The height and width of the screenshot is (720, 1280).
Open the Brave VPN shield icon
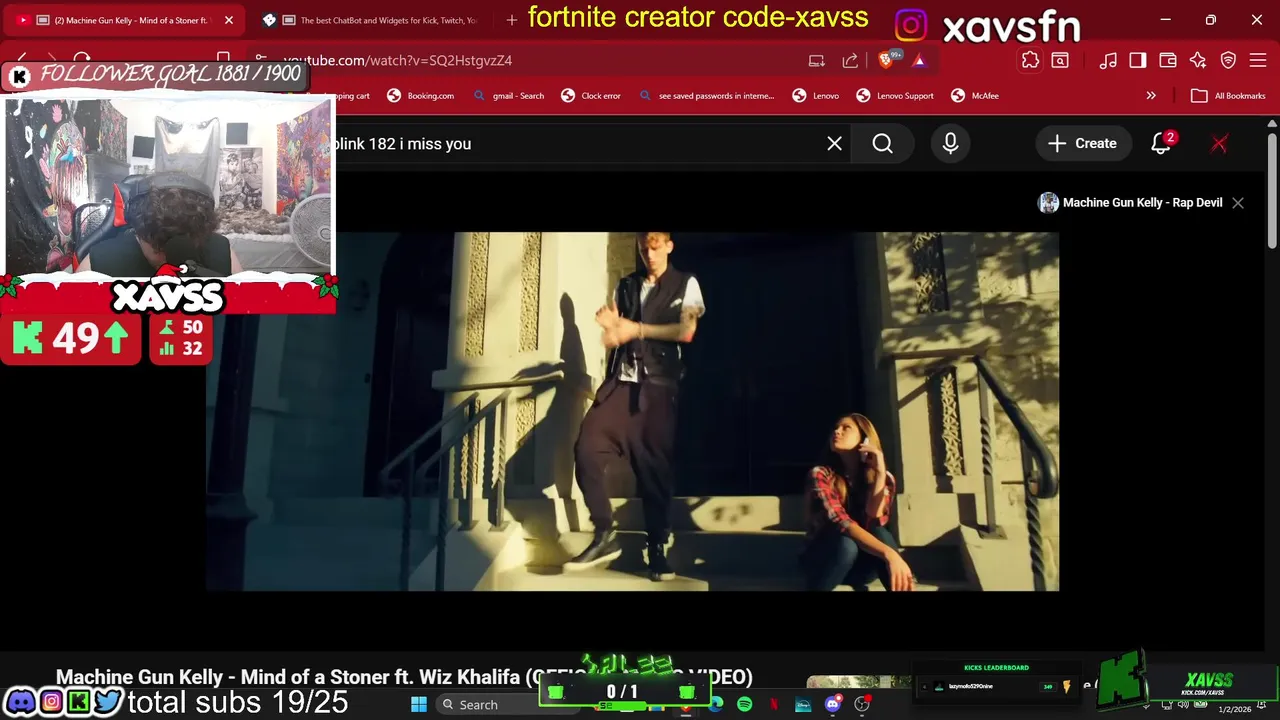point(1228,60)
